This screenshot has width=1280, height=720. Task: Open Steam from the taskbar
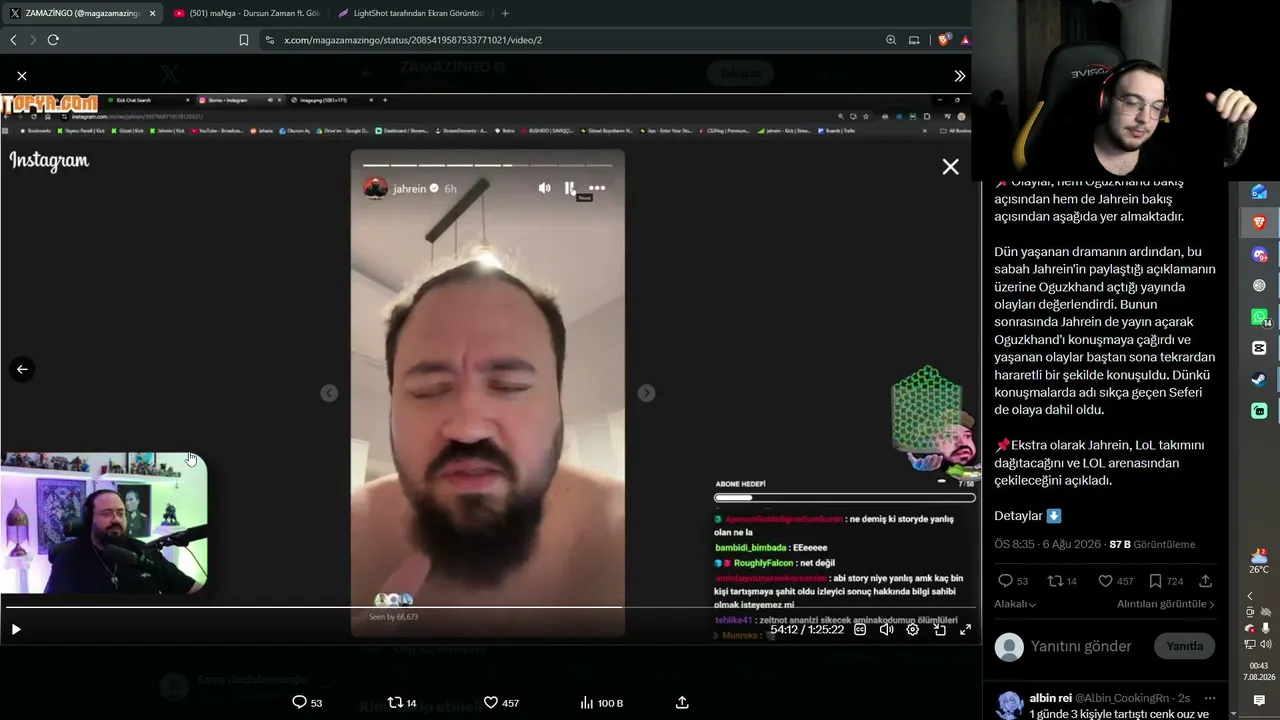pos(1259,379)
